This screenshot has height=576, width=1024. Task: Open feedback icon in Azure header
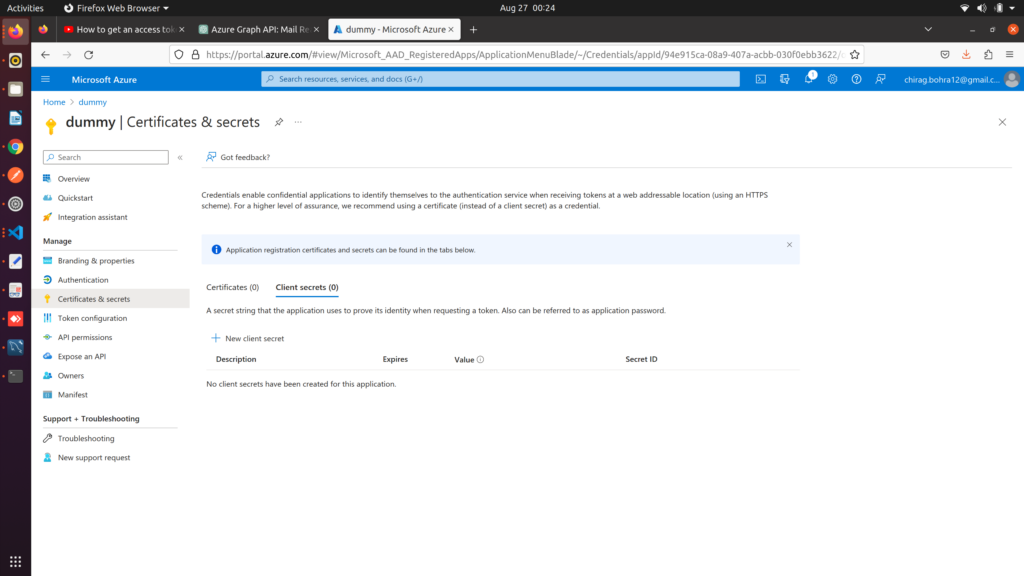880,79
